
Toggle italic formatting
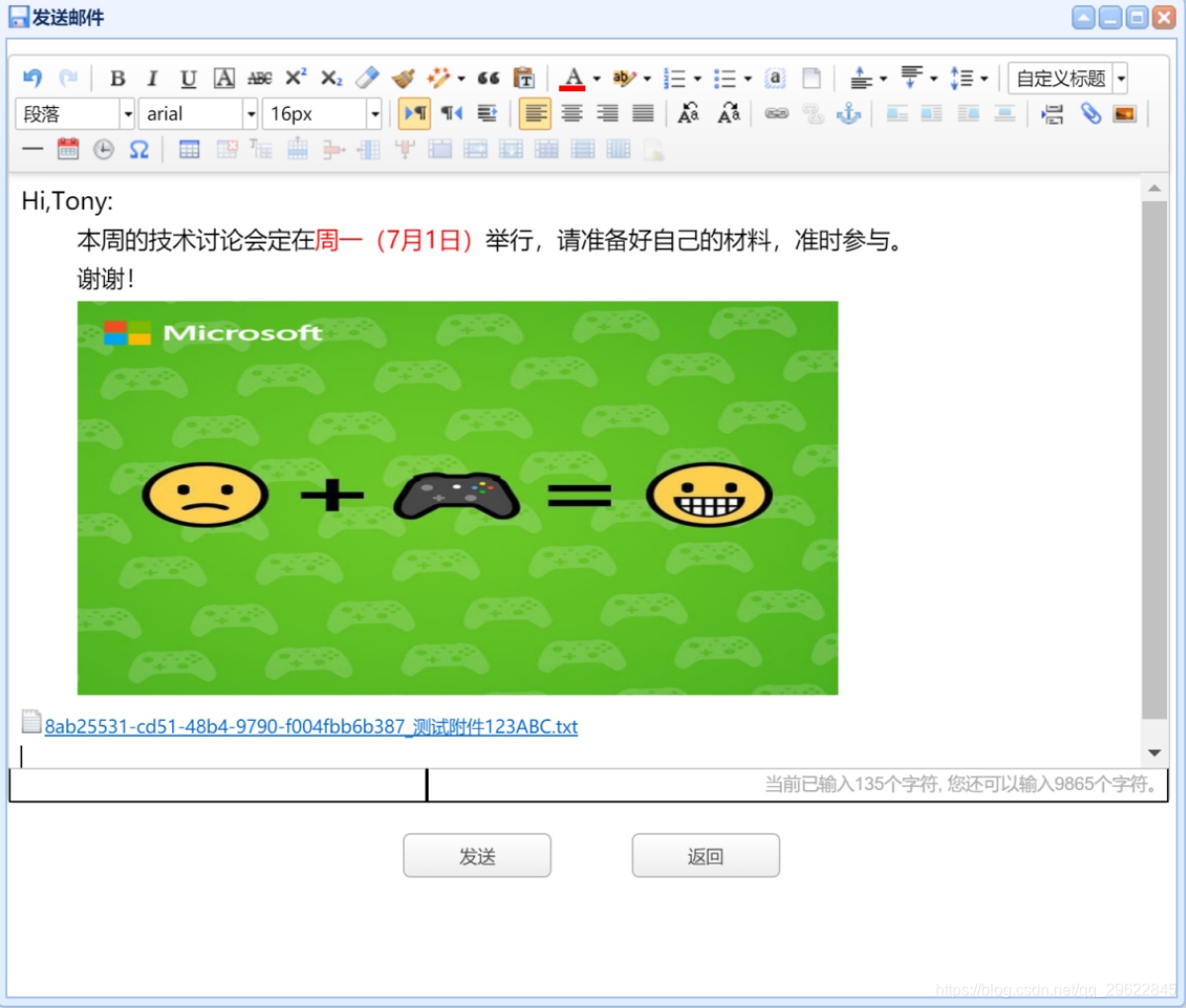(x=152, y=78)
